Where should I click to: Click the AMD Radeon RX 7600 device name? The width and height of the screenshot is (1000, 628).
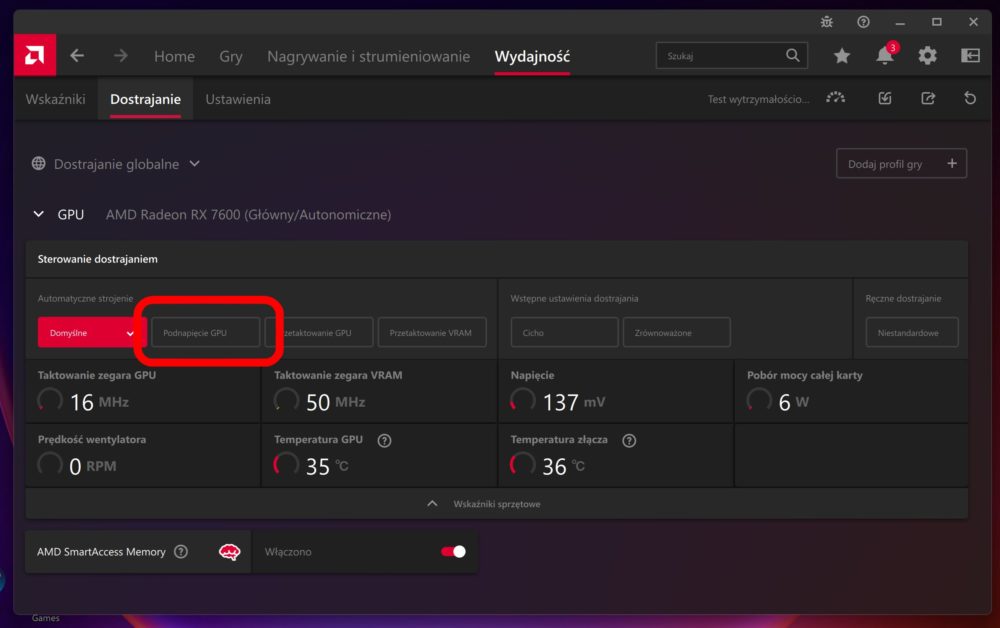tap(249, 215)
